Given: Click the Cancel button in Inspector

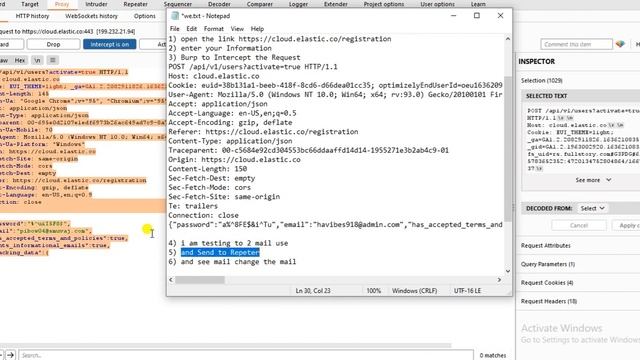Looking at the screenshot, I should click(578, 225).
